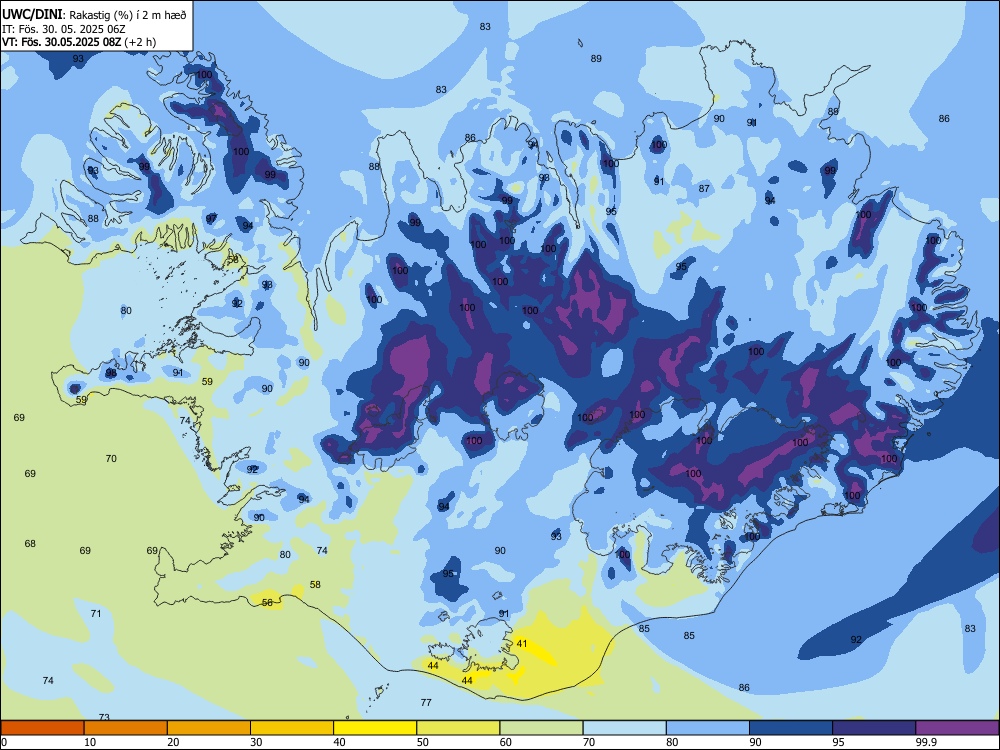Screen dimensions: 1000x750
Task: Click the "10" label below the color scale
Action: 90,742
